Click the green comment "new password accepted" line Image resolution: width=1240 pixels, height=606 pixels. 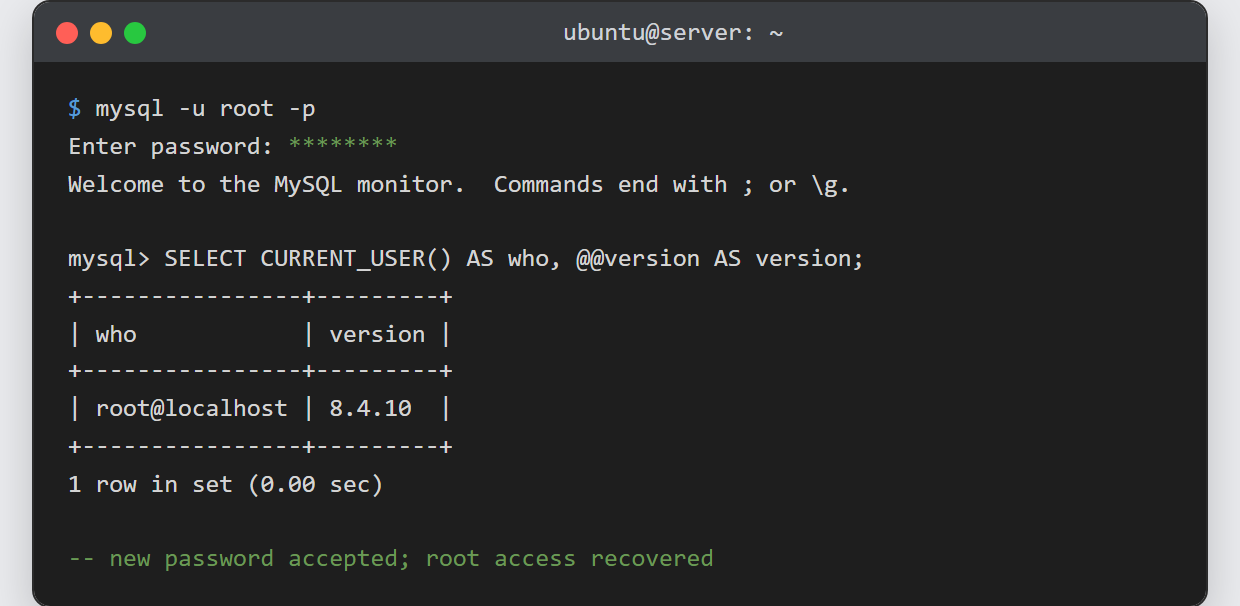[x=391, y=558]
